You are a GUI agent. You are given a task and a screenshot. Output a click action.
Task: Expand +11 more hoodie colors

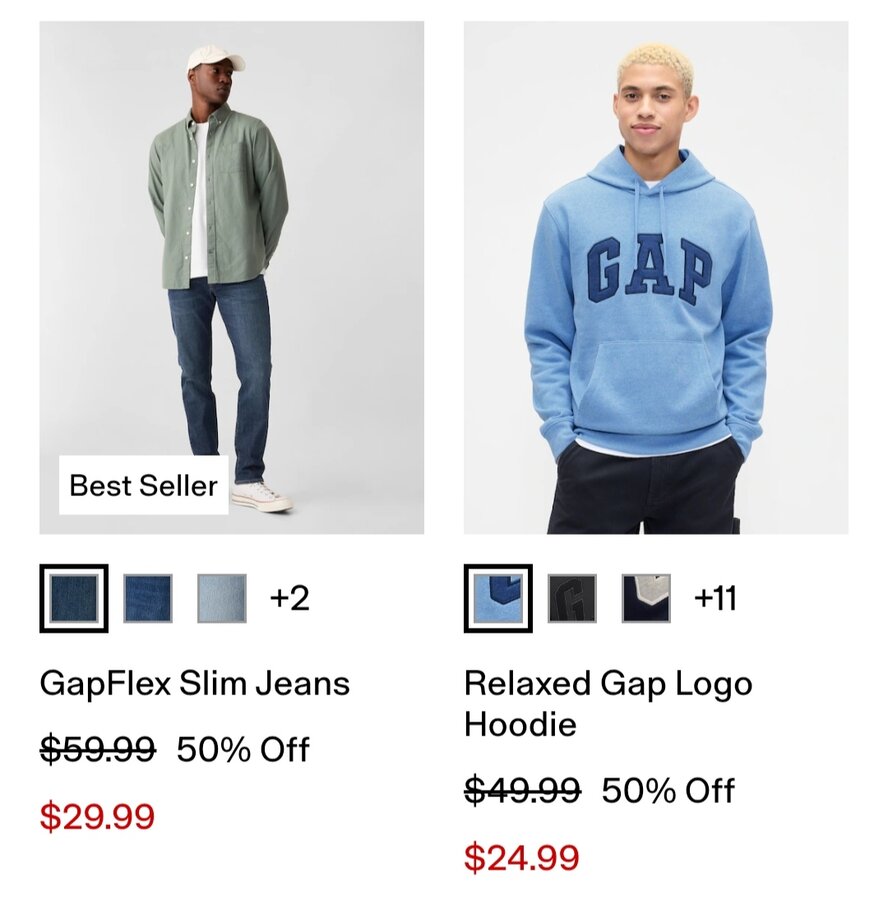[x=715, y=598]
